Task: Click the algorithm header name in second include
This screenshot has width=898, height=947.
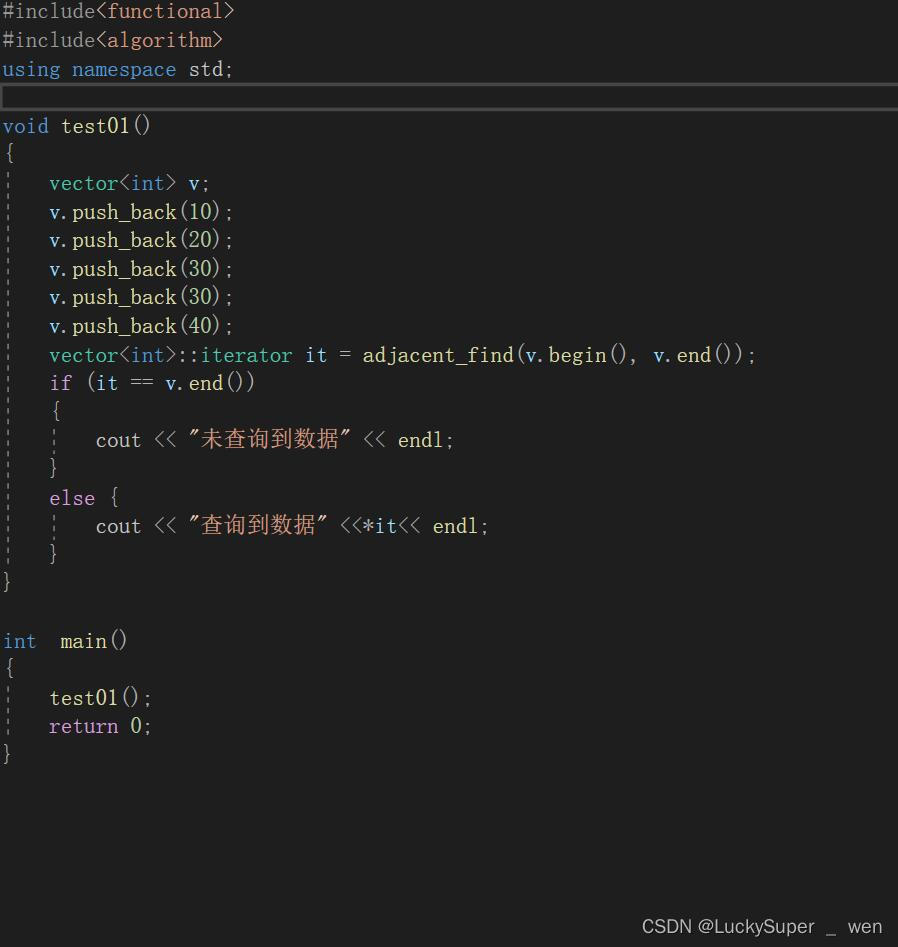Action: coord(161,40)
